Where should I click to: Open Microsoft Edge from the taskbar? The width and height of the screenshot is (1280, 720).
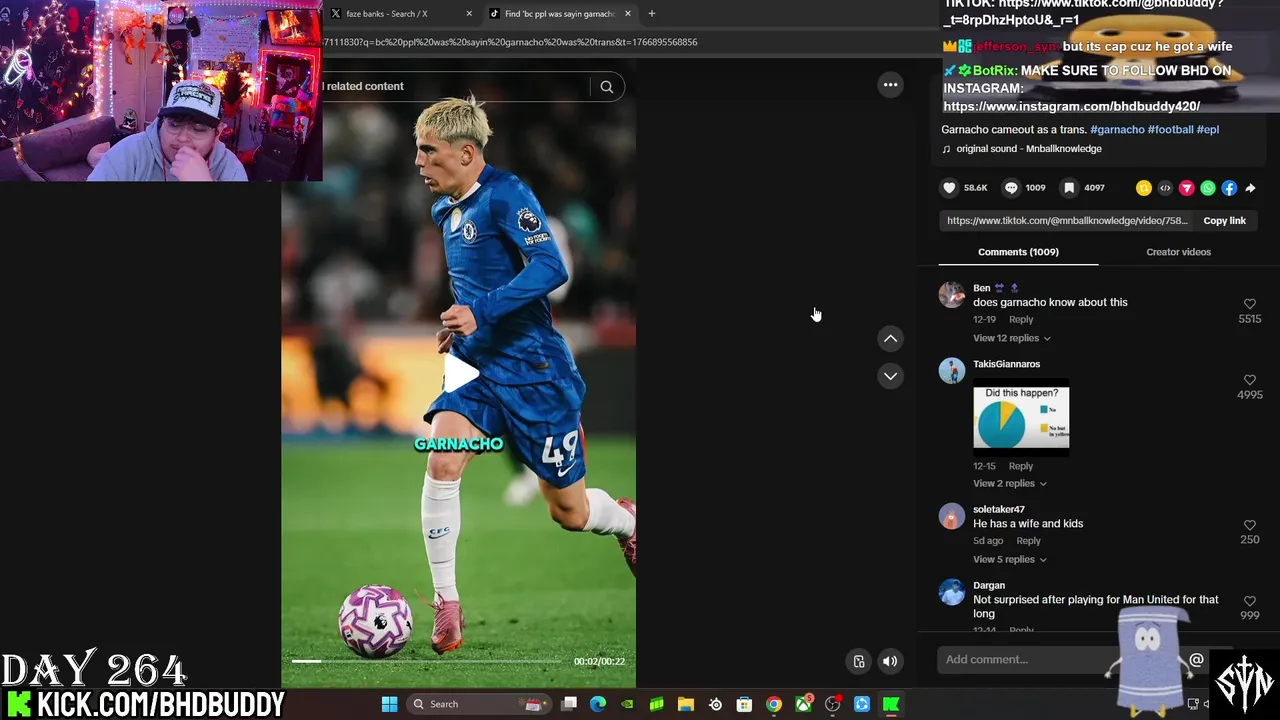point(598,704)
